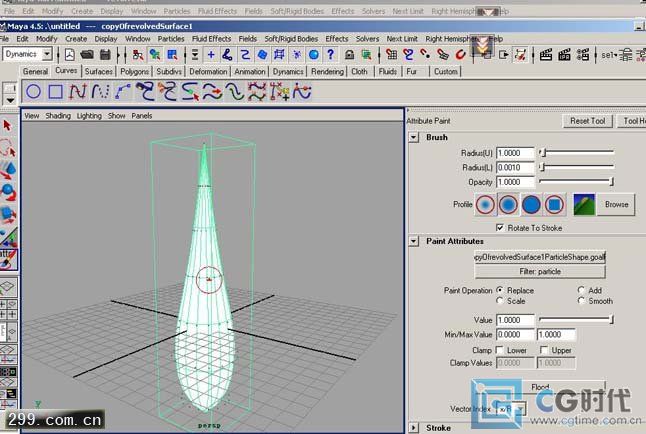The height and width of the screenshot is (434, 646).
Task: Open the shelf options arrow at left
Action: [10, 100]
